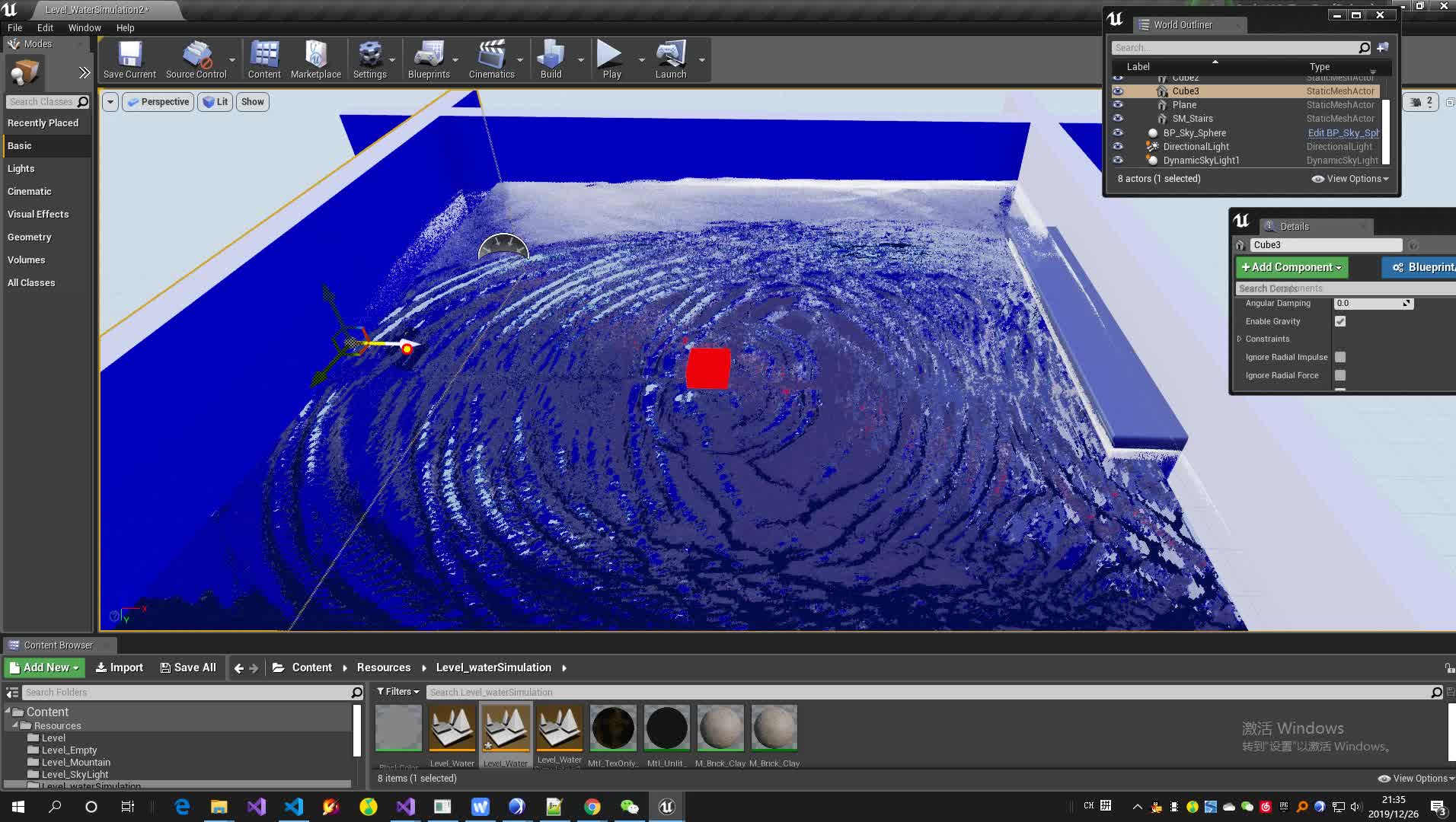This screenshot has height=822, width=1456.
Task: Open Content Browser Filters dropdown
Action: click(398, 692)
